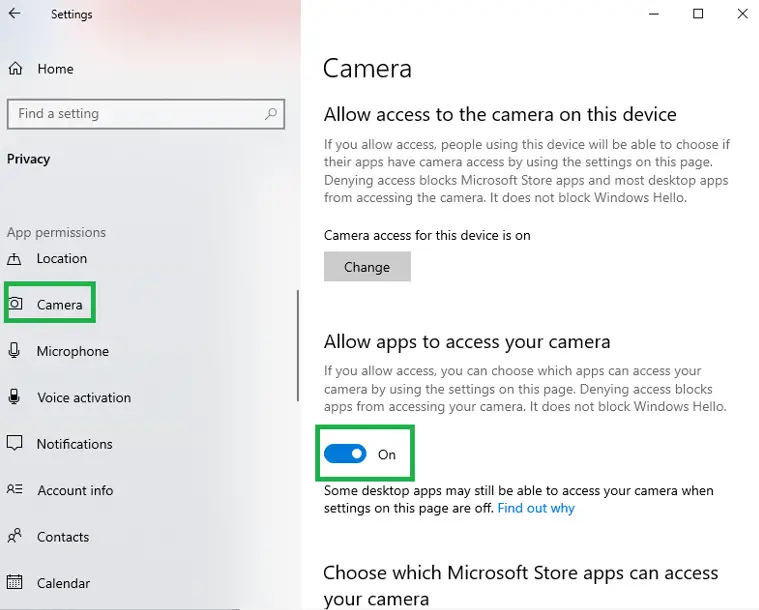The image size is (759, 610).
Task: Click the back arrow icon in Settings
Action: coord(15,13)
